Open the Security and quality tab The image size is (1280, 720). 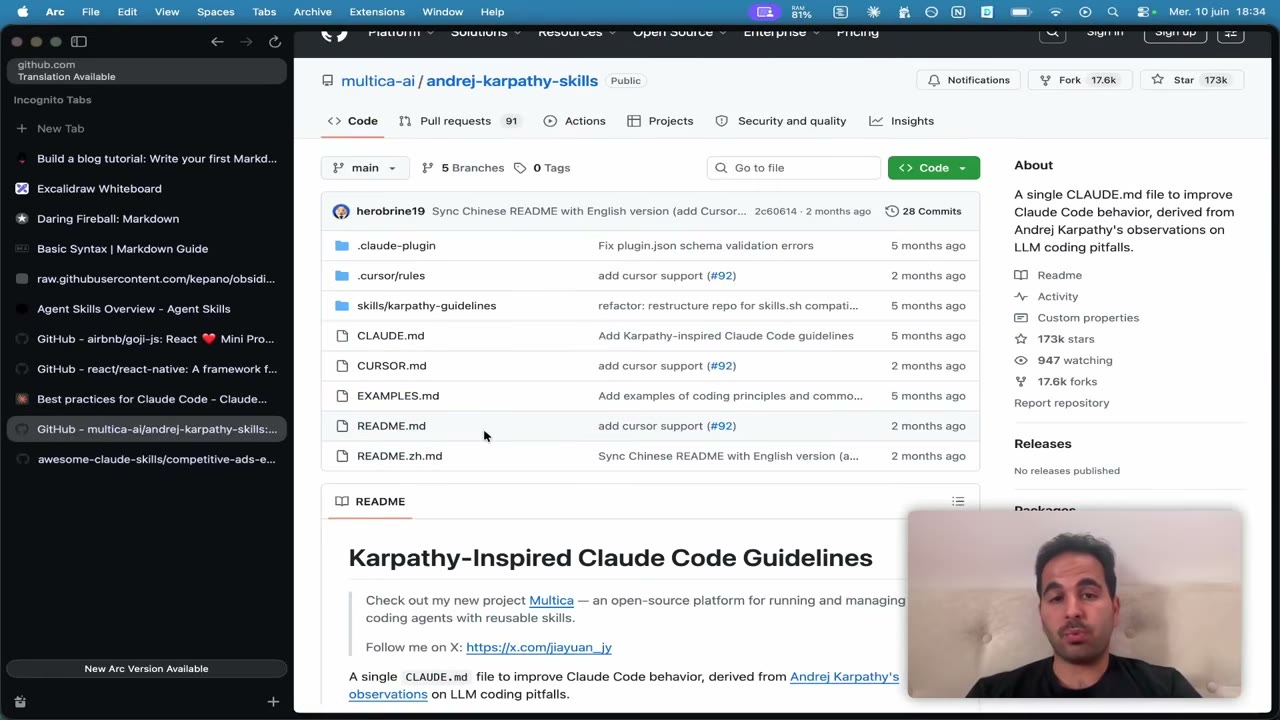pos(781,121)
